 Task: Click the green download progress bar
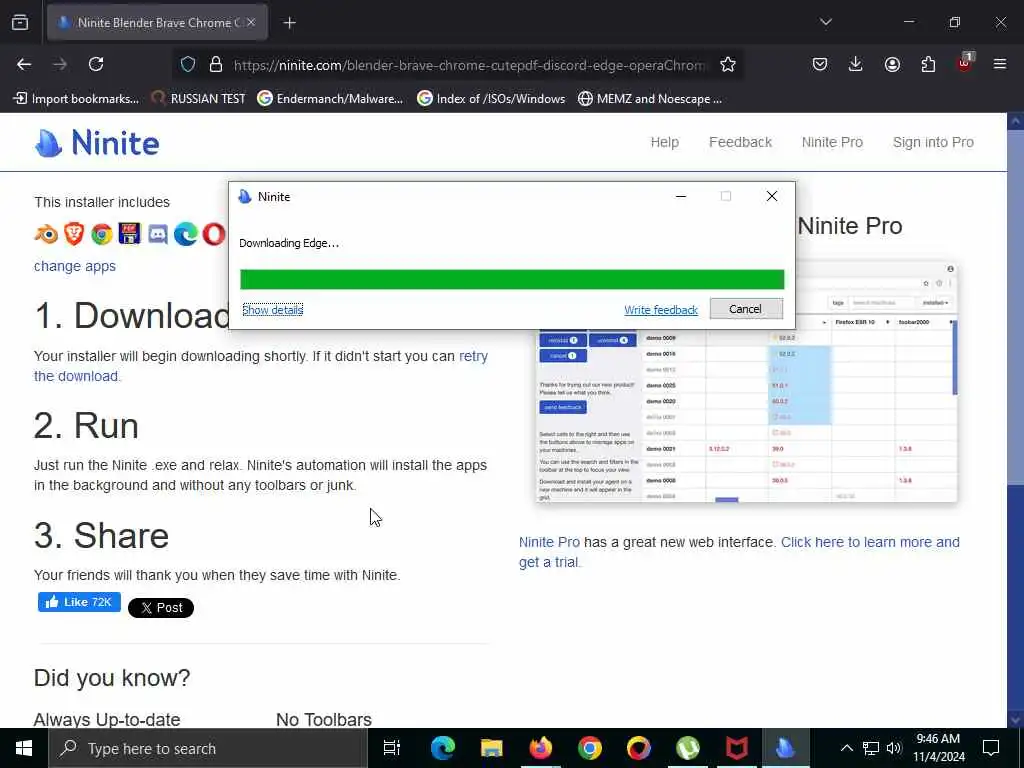click(512, 280)
